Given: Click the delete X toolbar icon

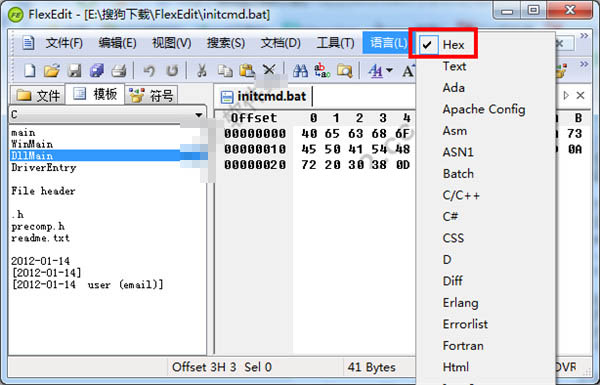Looking at the screenshot, I should (269, 70).
